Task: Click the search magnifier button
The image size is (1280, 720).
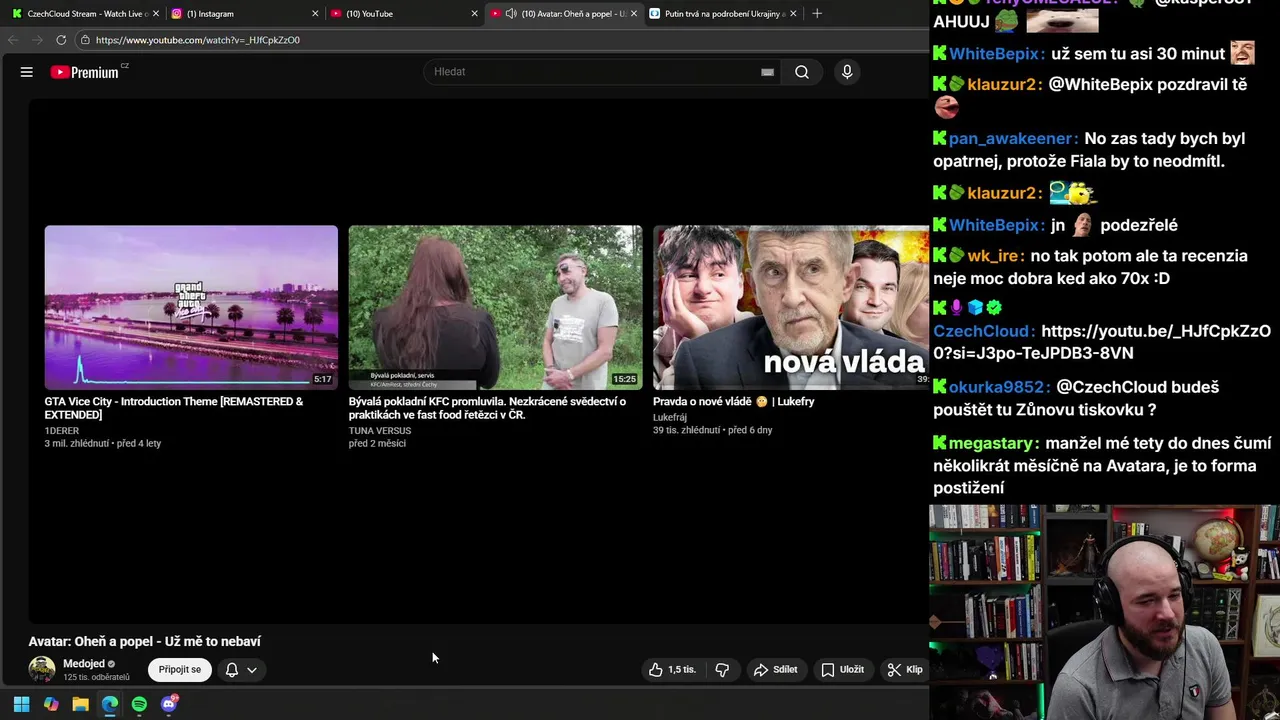Action: 802,72
